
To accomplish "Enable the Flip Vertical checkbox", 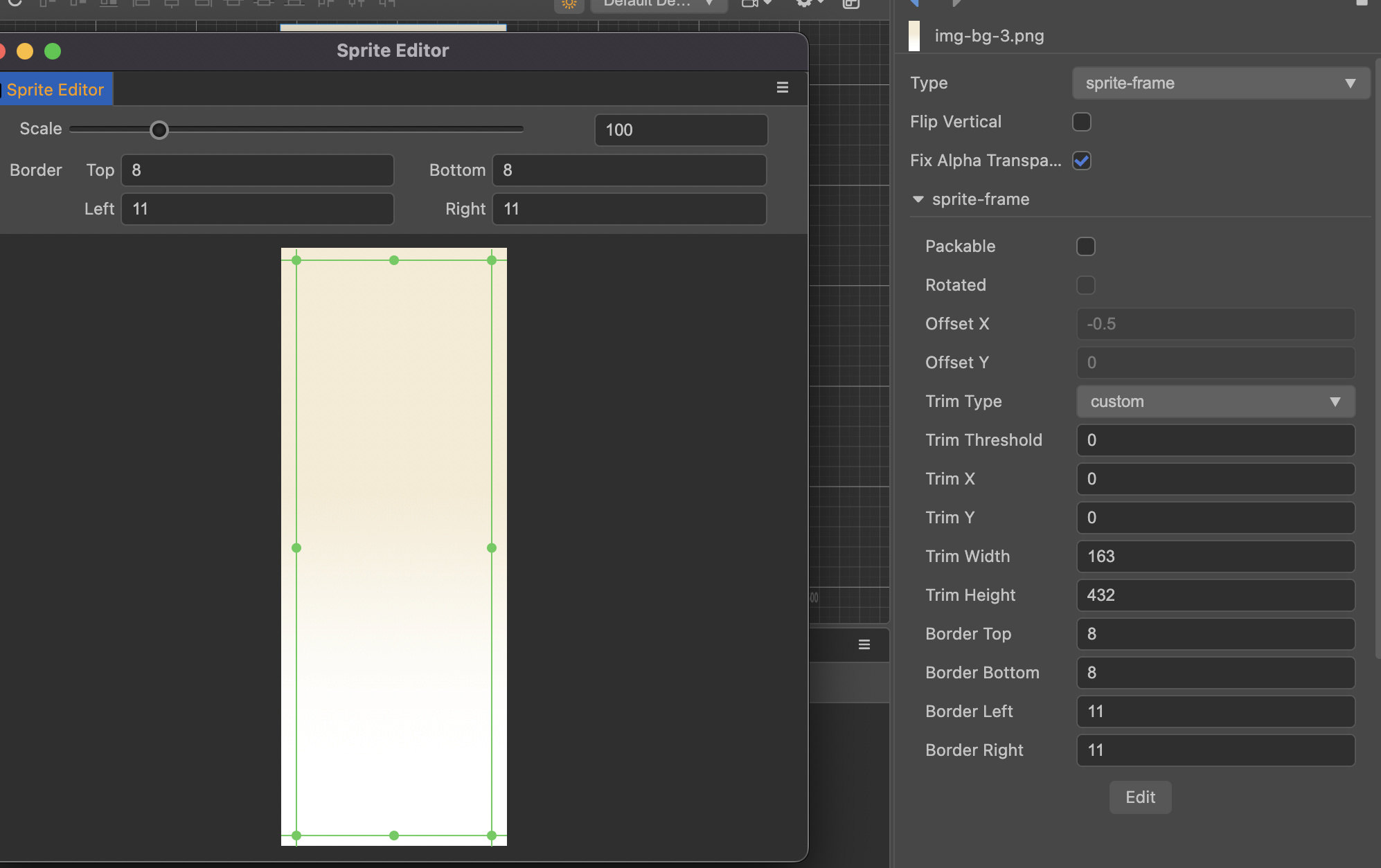I will (x=1081, y=122).
